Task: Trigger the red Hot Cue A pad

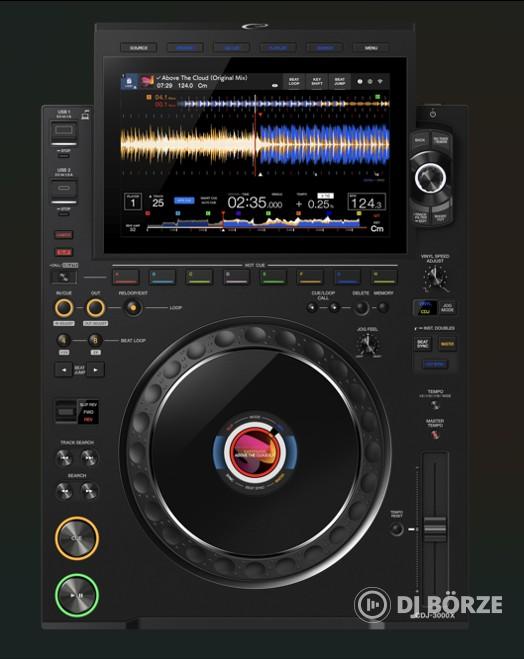Action: point(125,277)
